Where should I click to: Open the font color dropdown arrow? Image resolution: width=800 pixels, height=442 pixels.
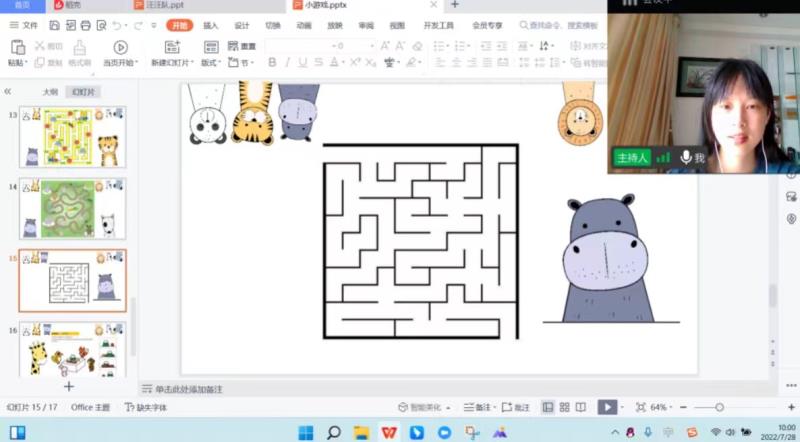[341, 63]
